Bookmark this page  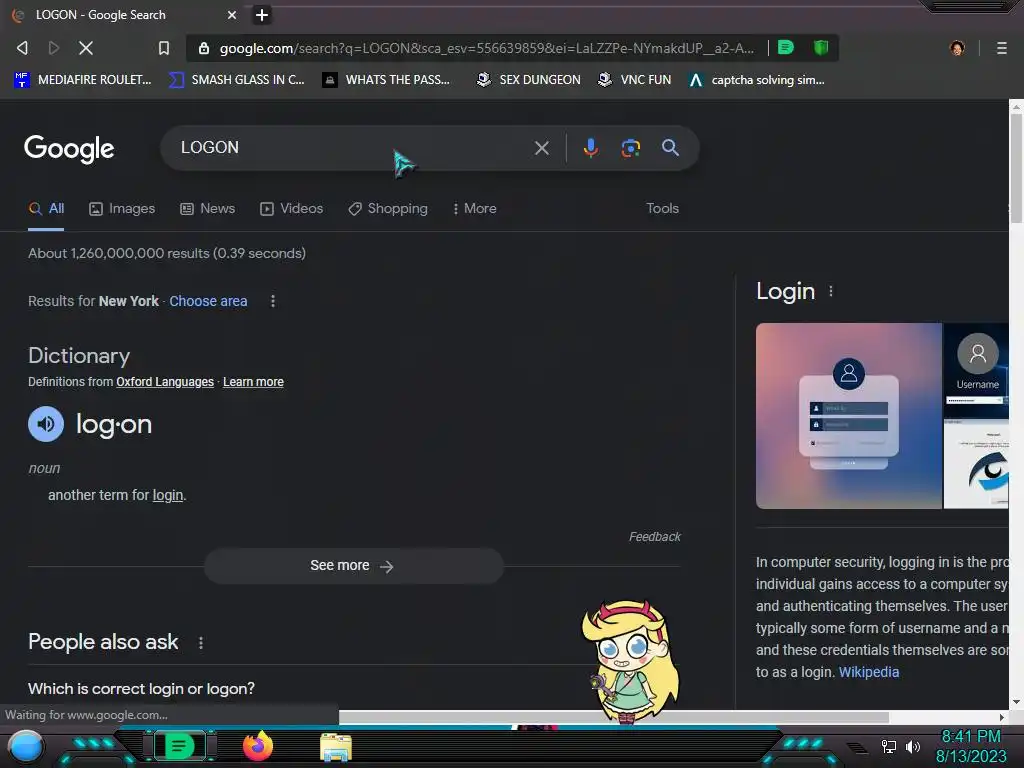pos(164,48)
